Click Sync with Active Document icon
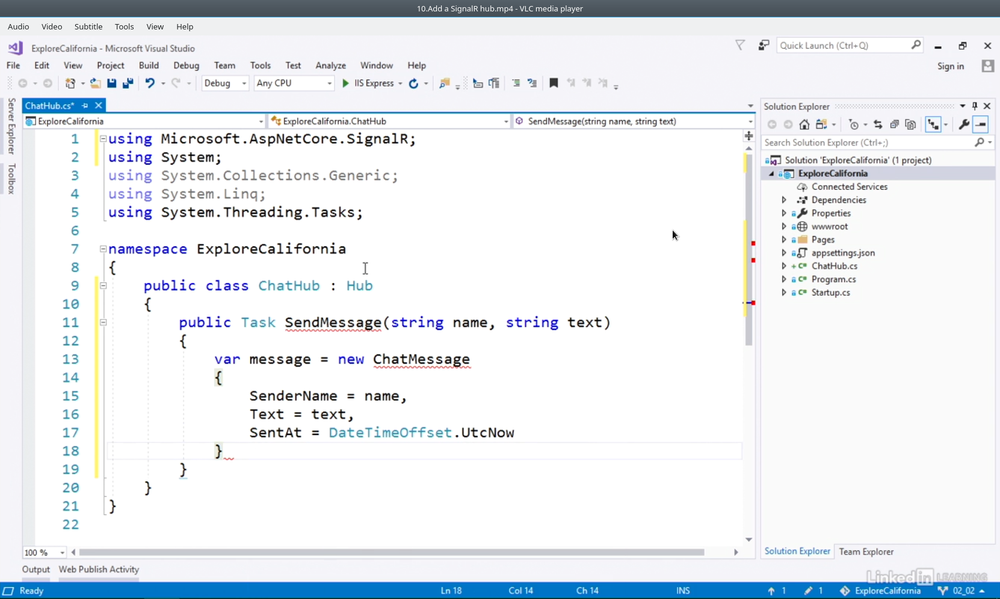Viewport: 1000px width, 599px height. (x=878, y=124)
